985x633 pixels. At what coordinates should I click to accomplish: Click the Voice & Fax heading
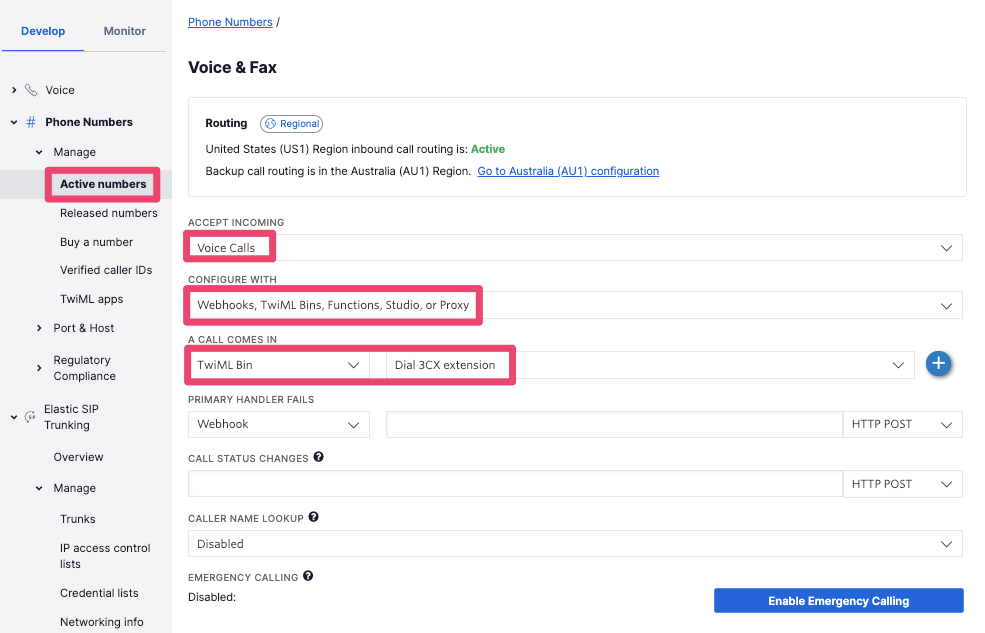point(232,67)
